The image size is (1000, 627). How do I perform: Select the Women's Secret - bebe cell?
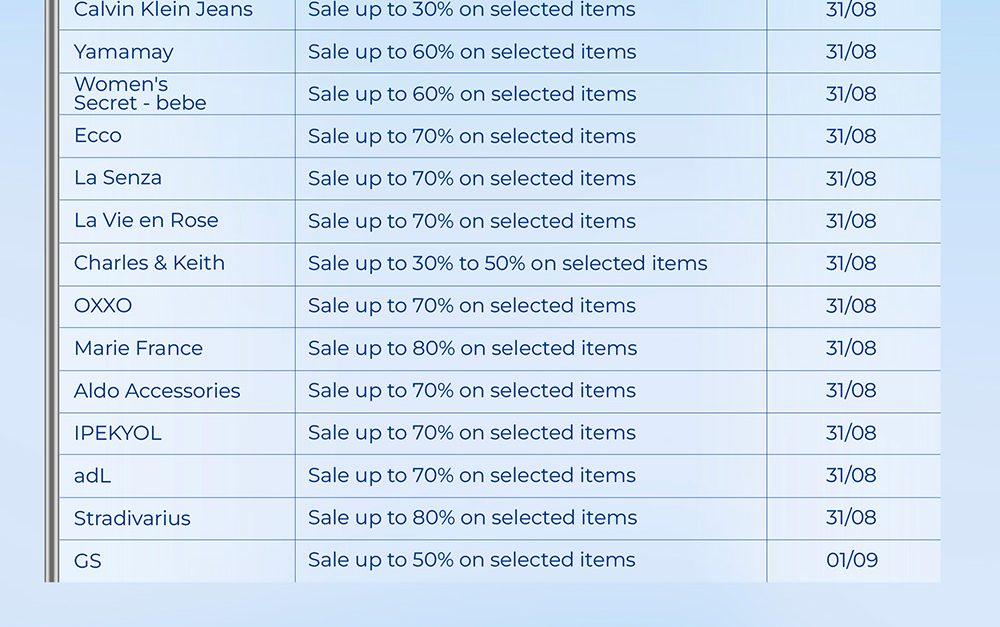tap(140, 94)
